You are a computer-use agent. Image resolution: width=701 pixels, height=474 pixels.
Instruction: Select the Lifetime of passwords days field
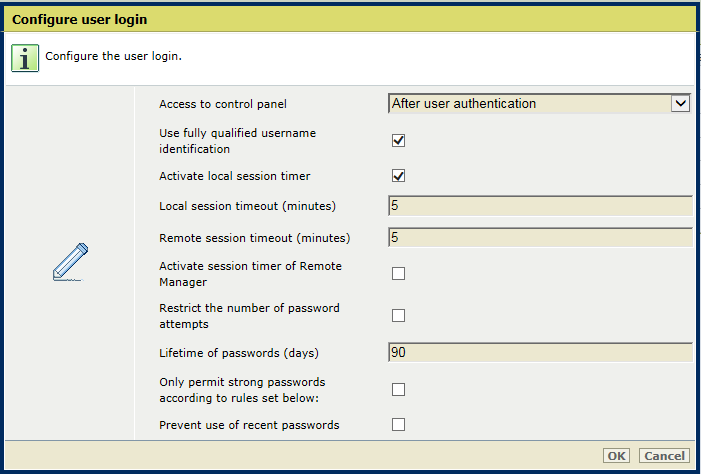pyautogui.click(x=540, y=352)
